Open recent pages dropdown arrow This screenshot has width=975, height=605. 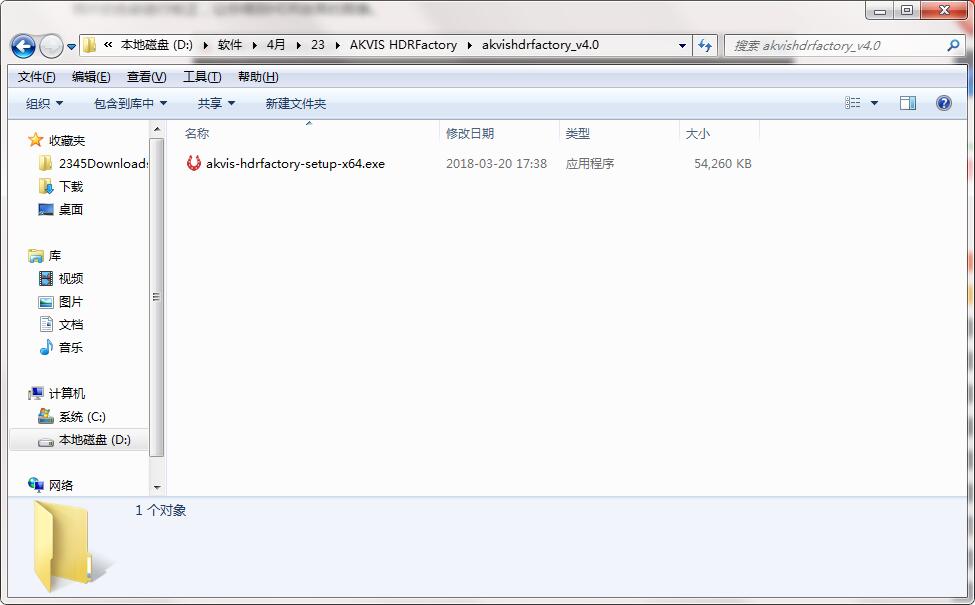tap(71, 47)
